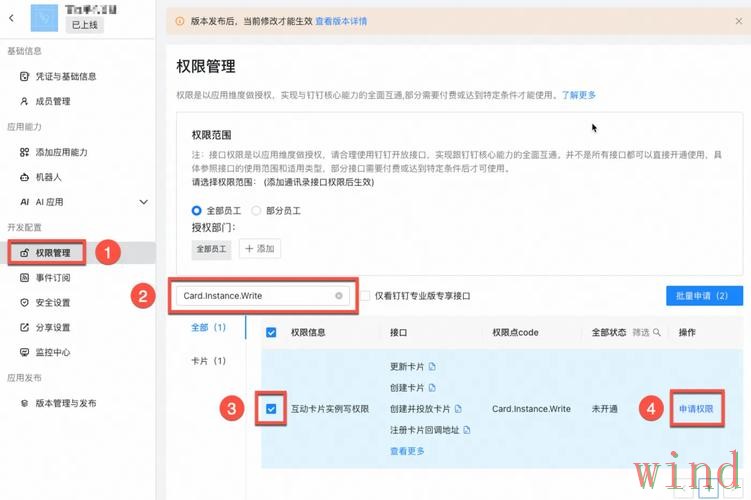Focus the Card.Instance.Write search field
Viewport: 751px width, 500px height.
tap(262, 296)
